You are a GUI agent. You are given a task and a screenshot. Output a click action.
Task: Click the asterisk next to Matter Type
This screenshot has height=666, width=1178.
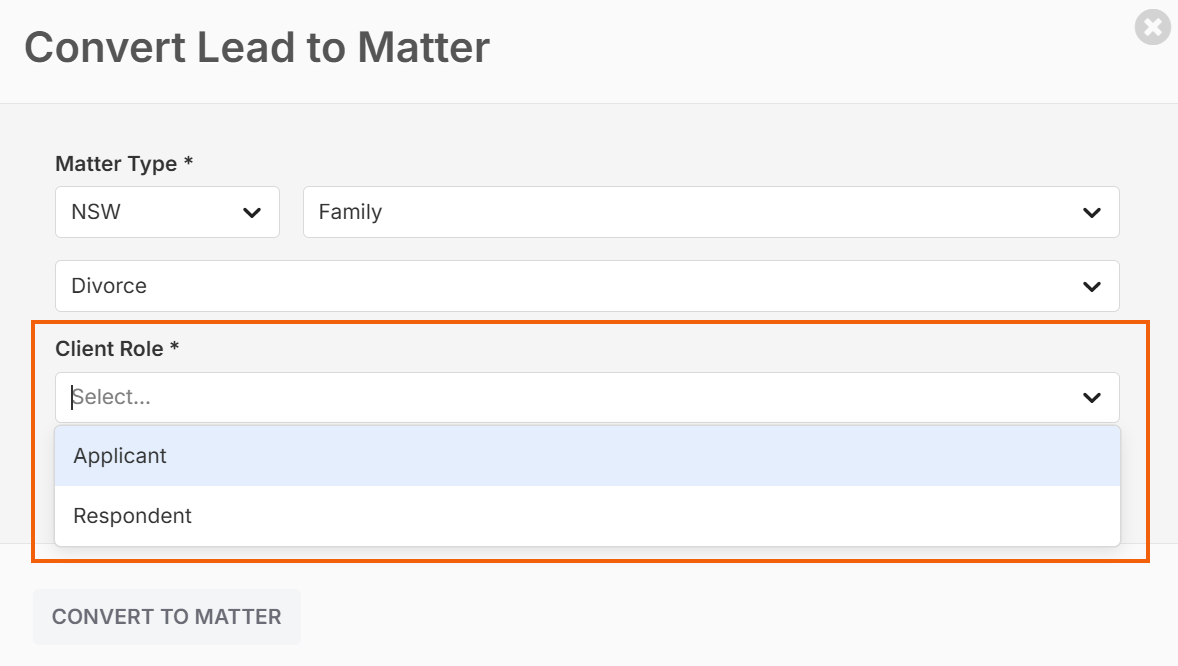tap(189, 162)
